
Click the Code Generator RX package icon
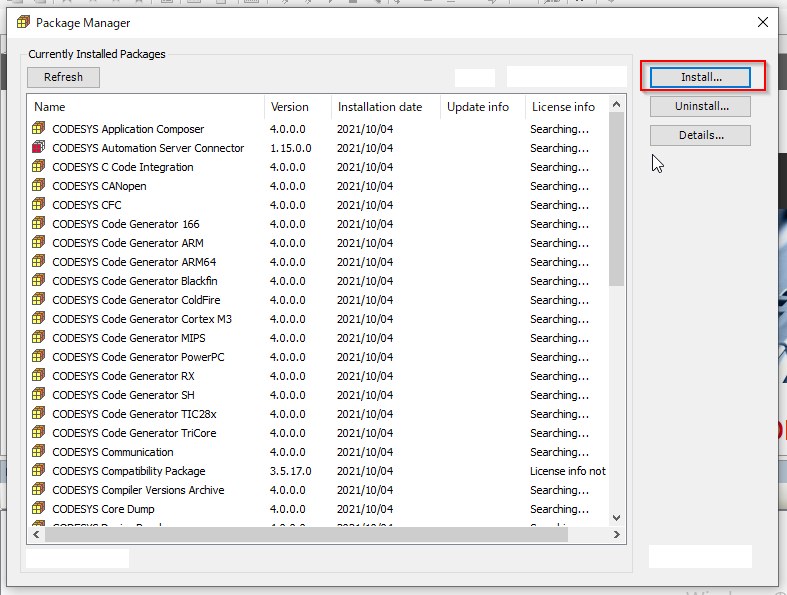point(39,375)
